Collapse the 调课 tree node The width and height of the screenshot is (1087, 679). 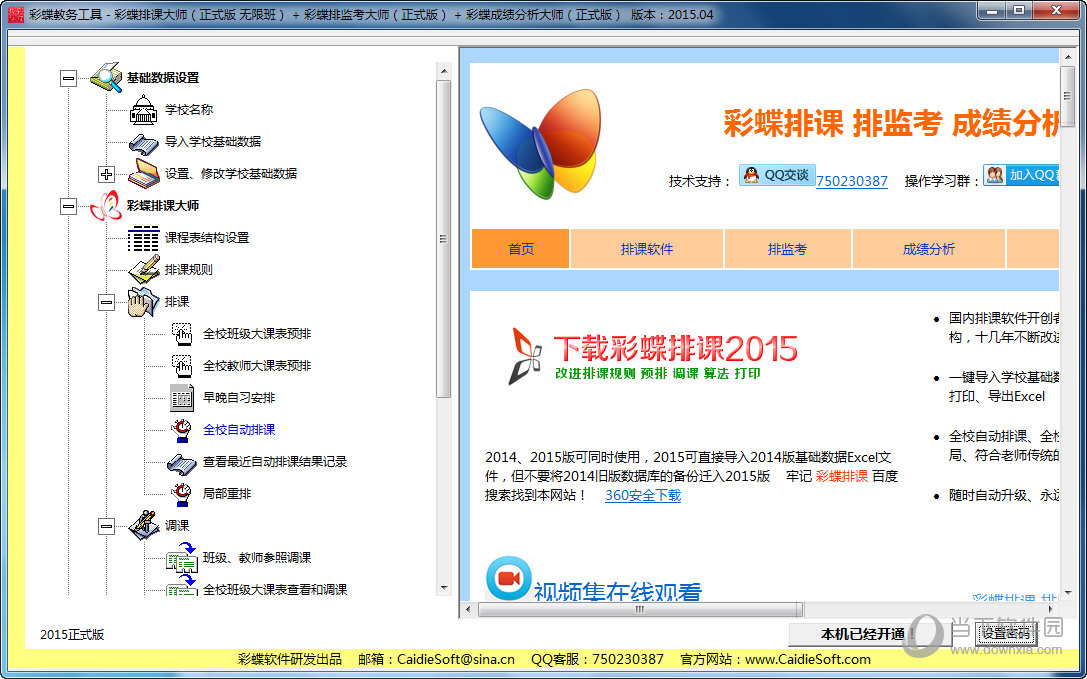click(x=106, y=526)
